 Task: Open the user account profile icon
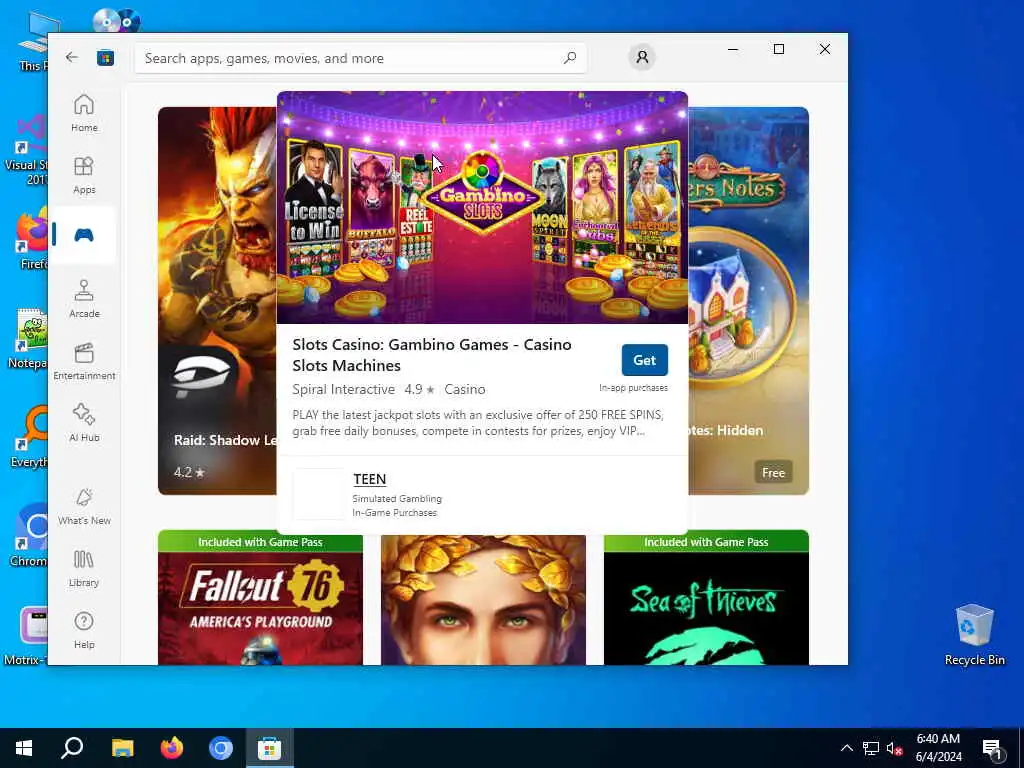[x=642, y=57]
